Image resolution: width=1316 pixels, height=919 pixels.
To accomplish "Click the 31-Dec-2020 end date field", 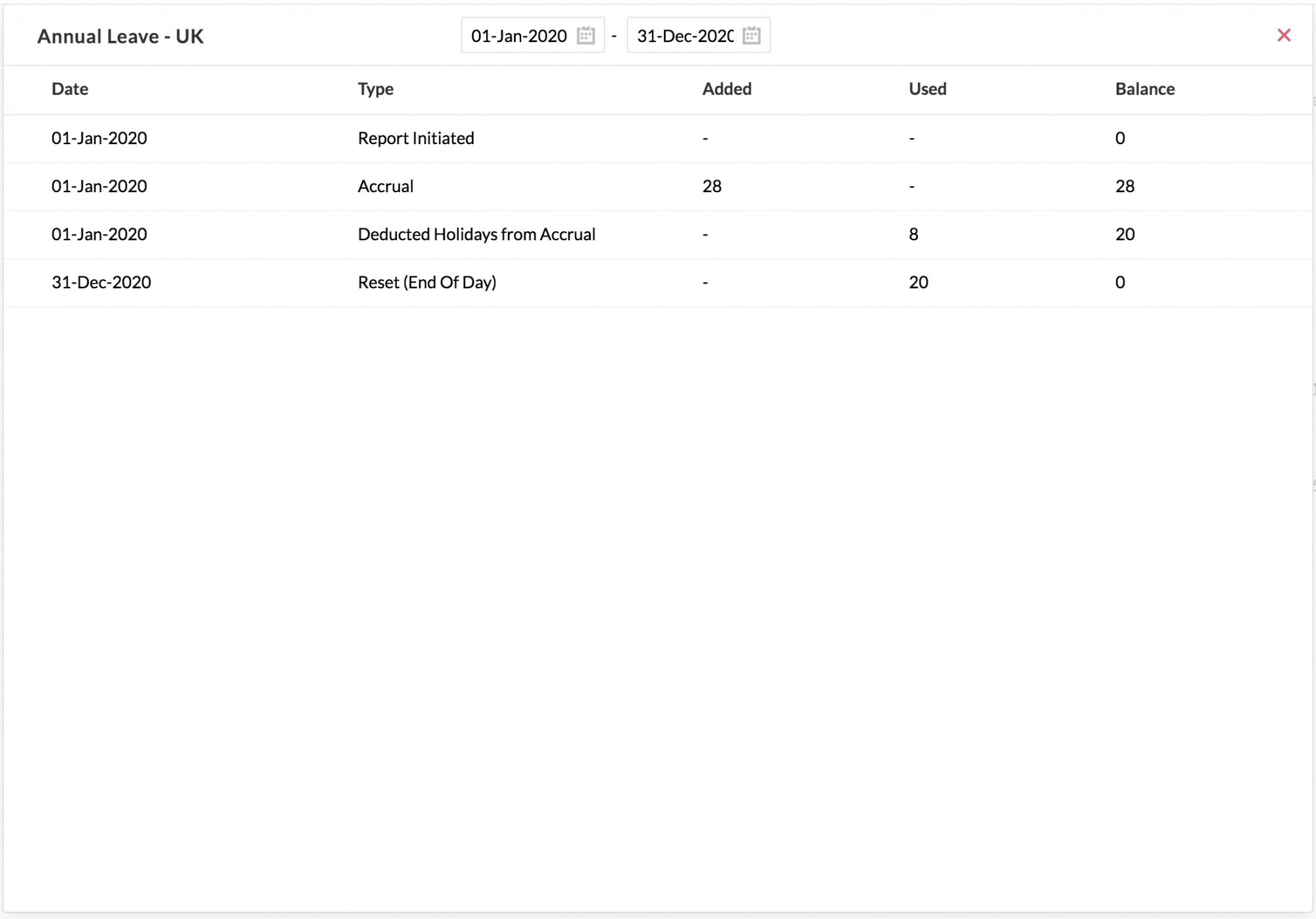I will 698,36.
